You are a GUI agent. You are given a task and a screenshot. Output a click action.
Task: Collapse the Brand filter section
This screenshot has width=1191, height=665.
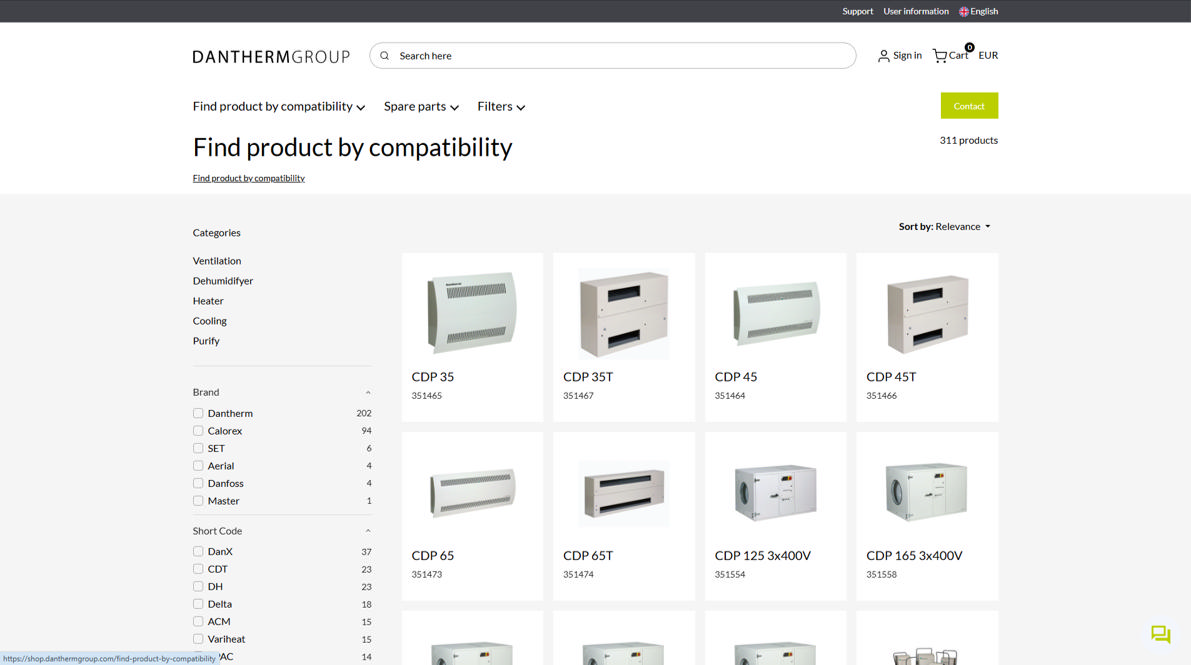tap(368, 392)
